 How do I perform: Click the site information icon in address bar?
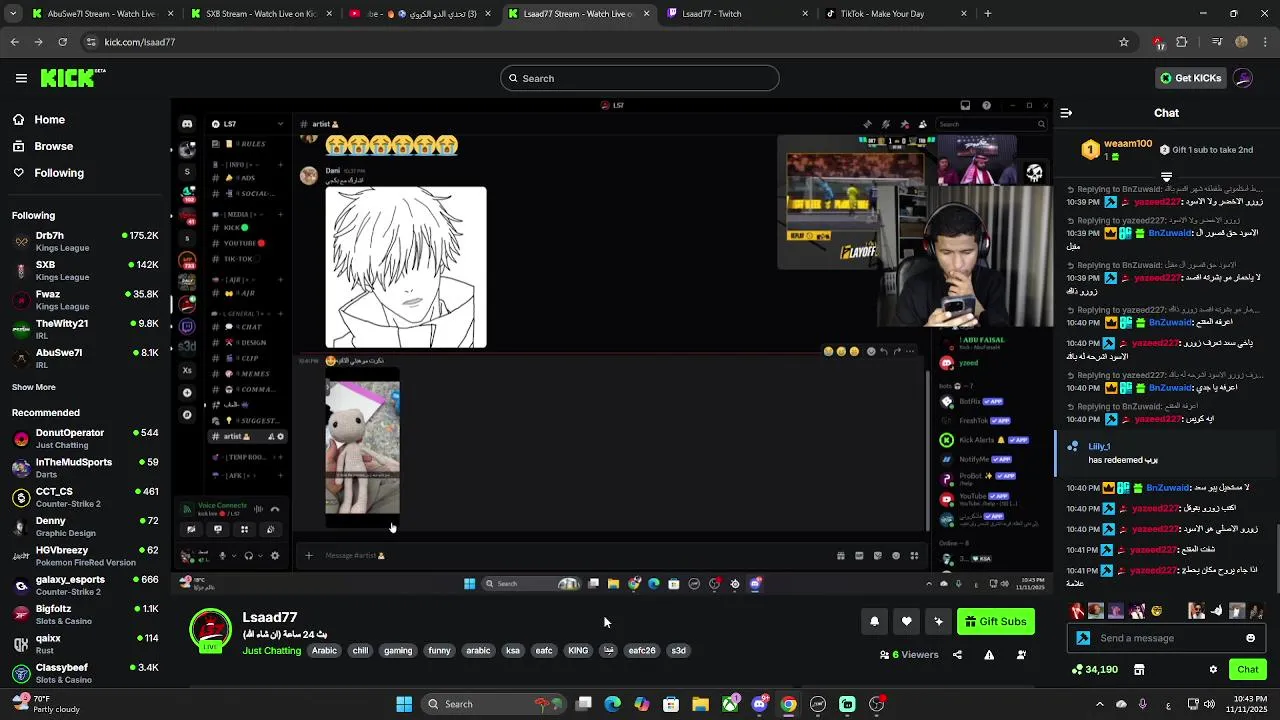coord(92,42)
